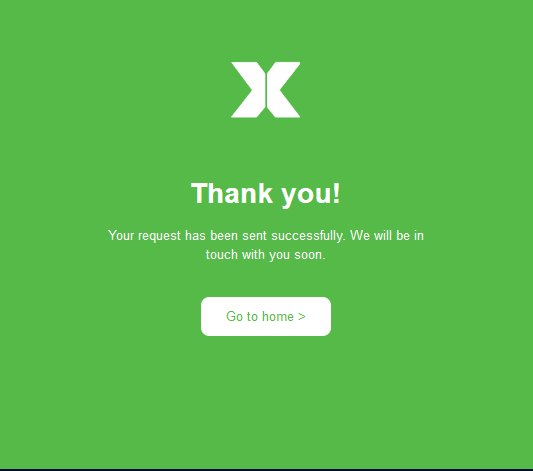
Task: Click the request sent confirmation message
Action: [x=266, y=245]
